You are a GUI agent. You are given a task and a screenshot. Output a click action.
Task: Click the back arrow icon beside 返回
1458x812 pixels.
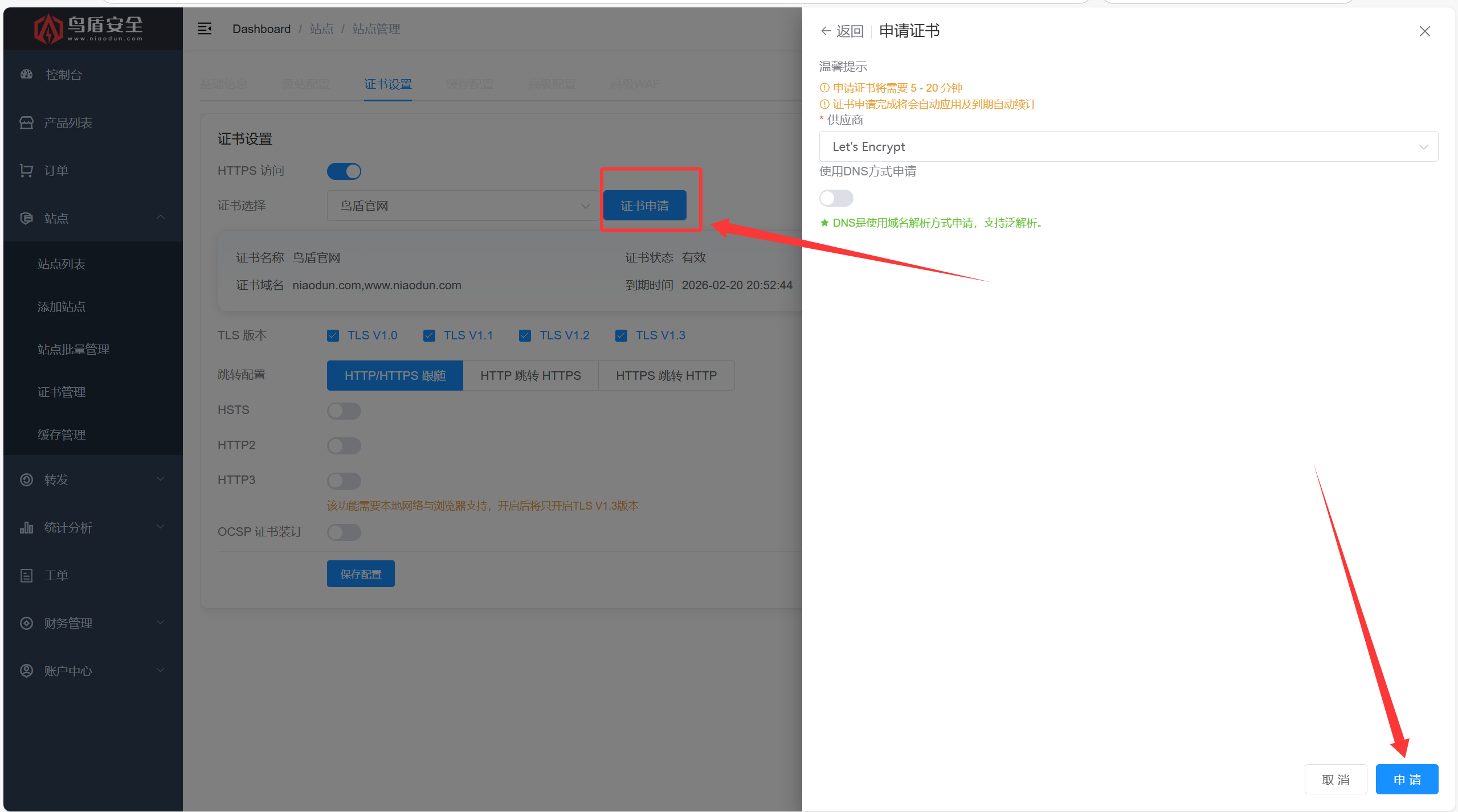826,31
